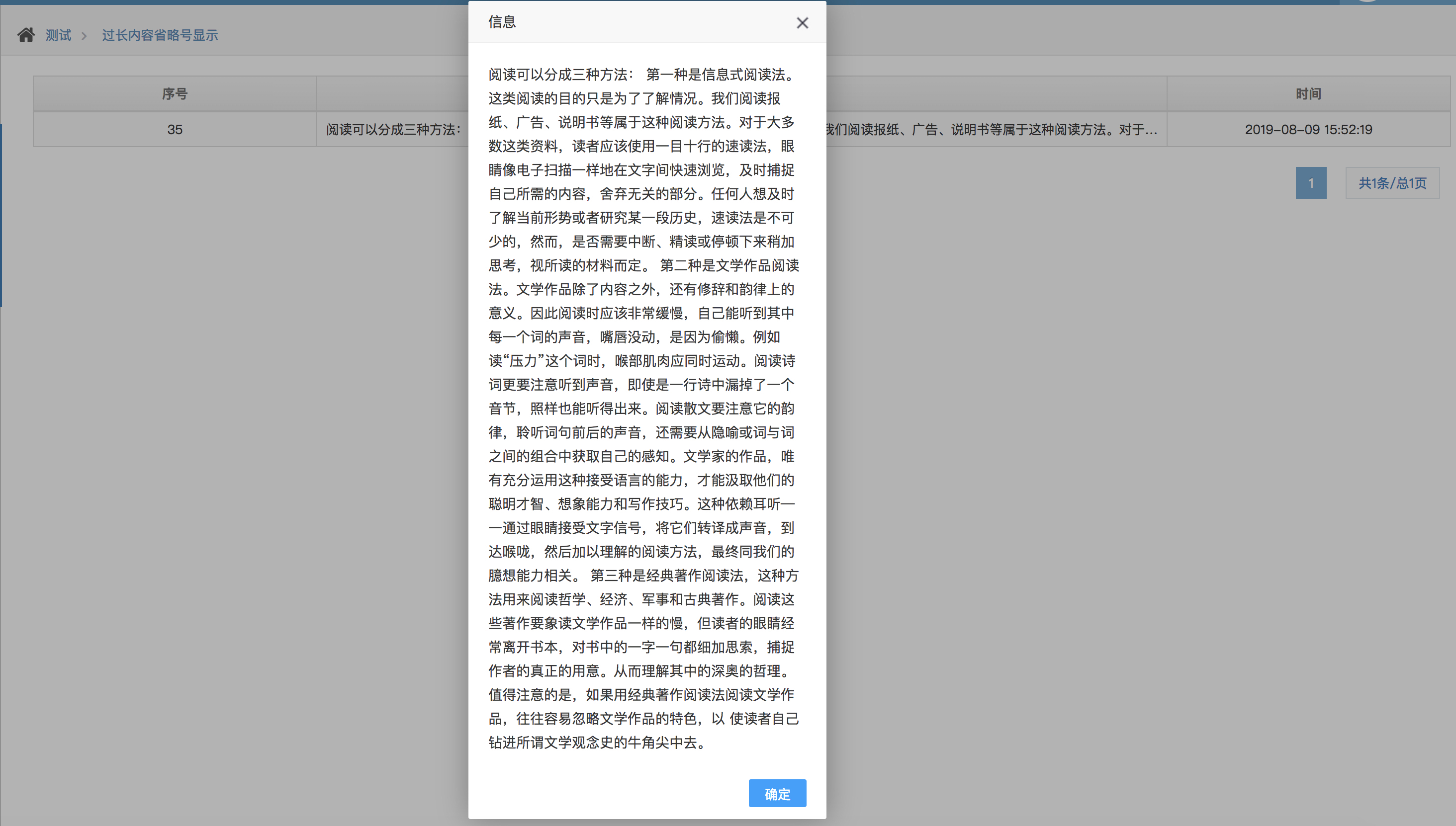Click the dialog's long paragraph text
This screenshot has height=826, width=1456.
(x=644, y=409)
